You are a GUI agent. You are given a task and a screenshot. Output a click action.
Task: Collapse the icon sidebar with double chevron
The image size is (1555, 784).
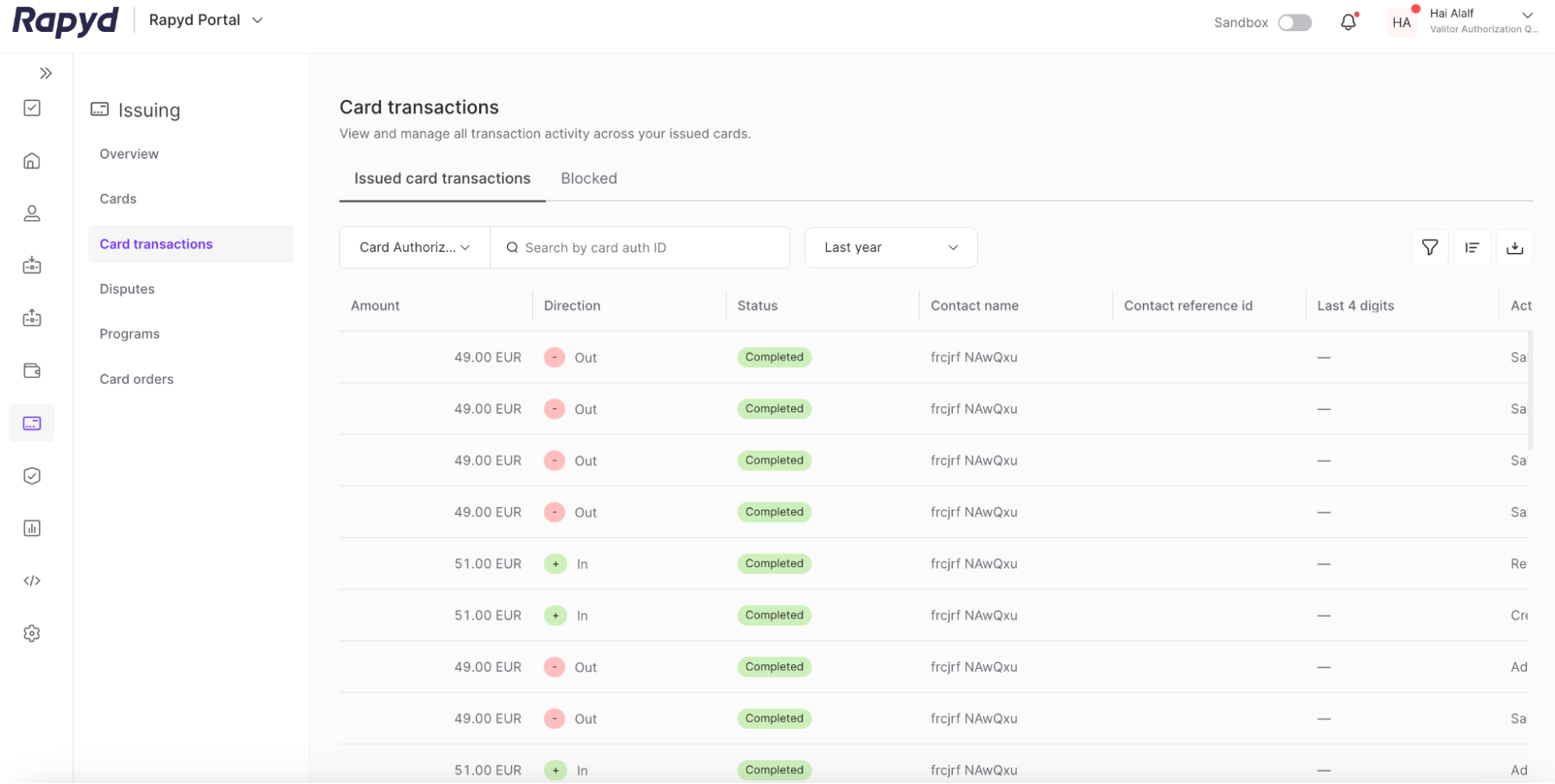point(46,72)
